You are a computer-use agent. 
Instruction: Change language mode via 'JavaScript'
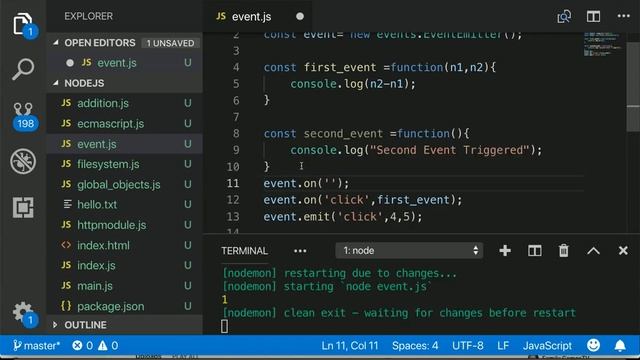coord(547,346)
